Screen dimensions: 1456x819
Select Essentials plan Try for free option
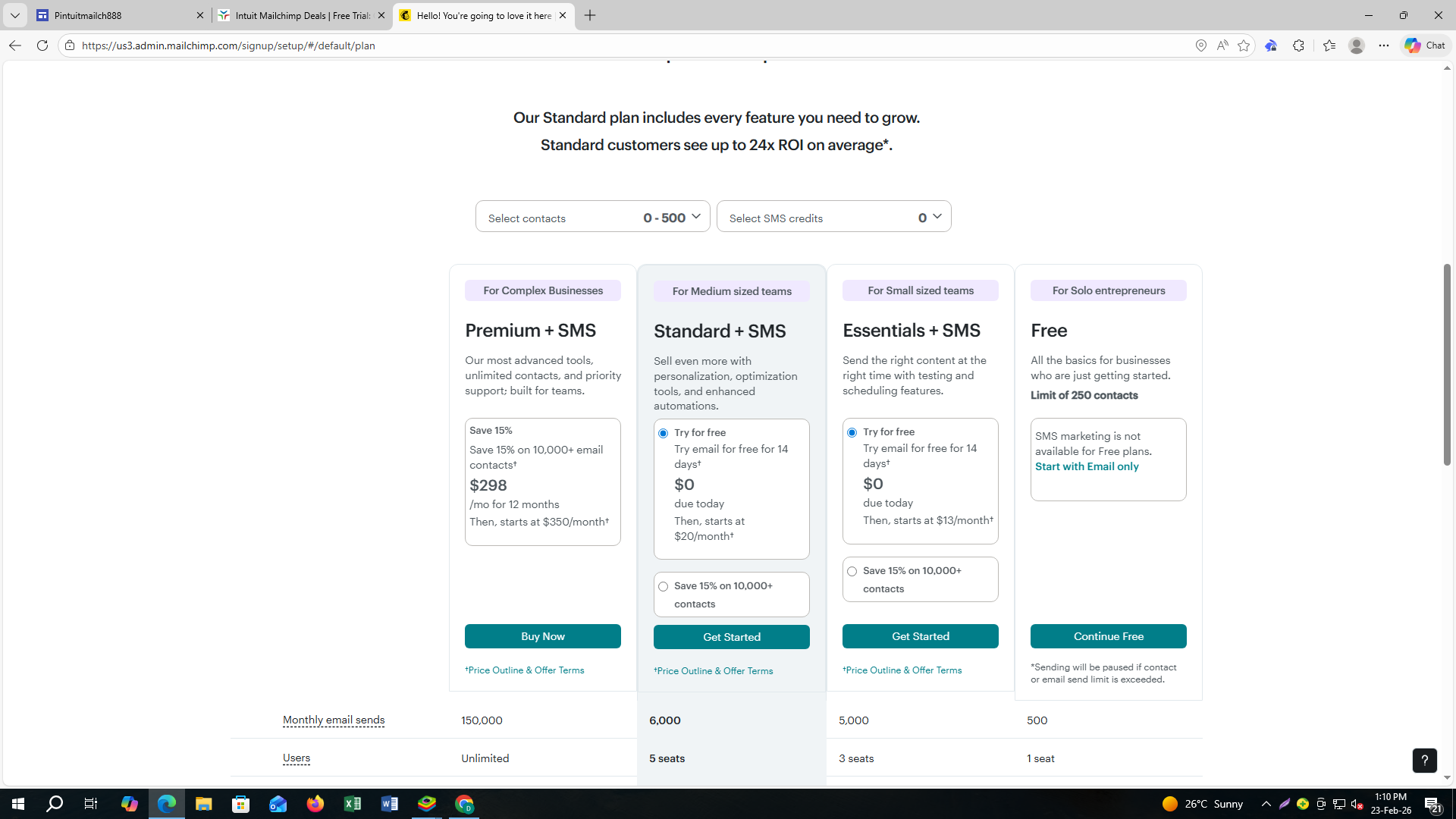point(852,432)
